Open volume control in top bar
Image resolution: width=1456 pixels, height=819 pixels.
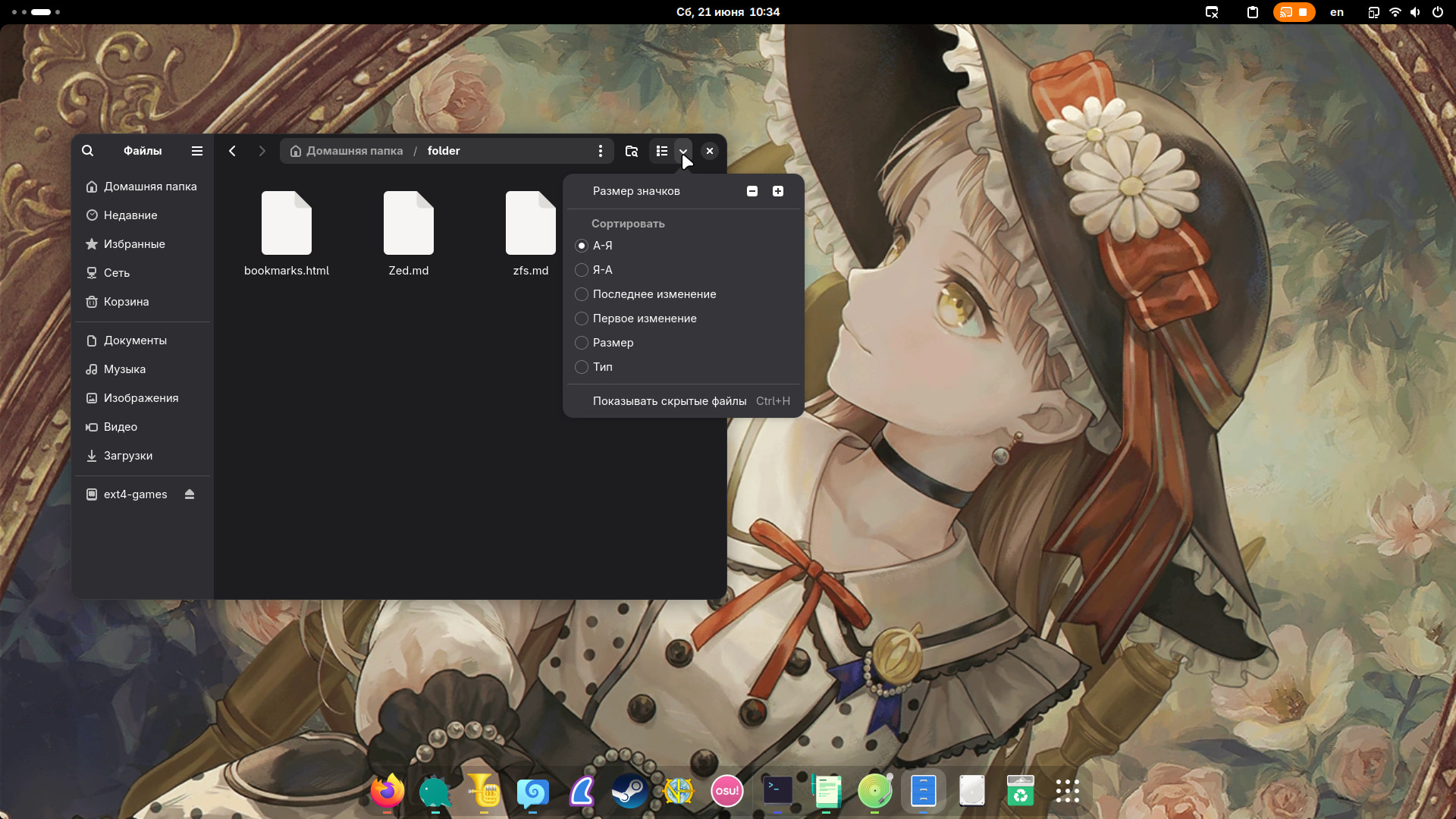tap(1415, 12)
